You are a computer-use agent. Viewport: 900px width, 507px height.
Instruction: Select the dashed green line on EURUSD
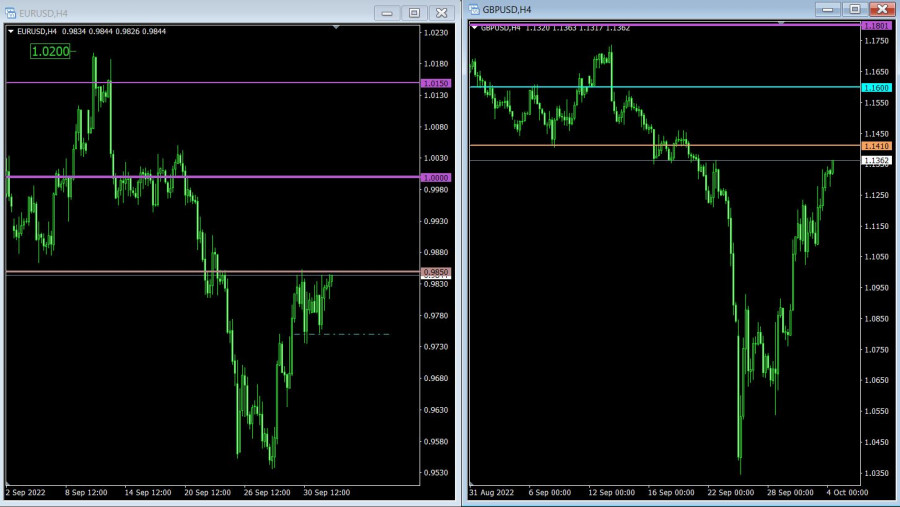point(350,334)
